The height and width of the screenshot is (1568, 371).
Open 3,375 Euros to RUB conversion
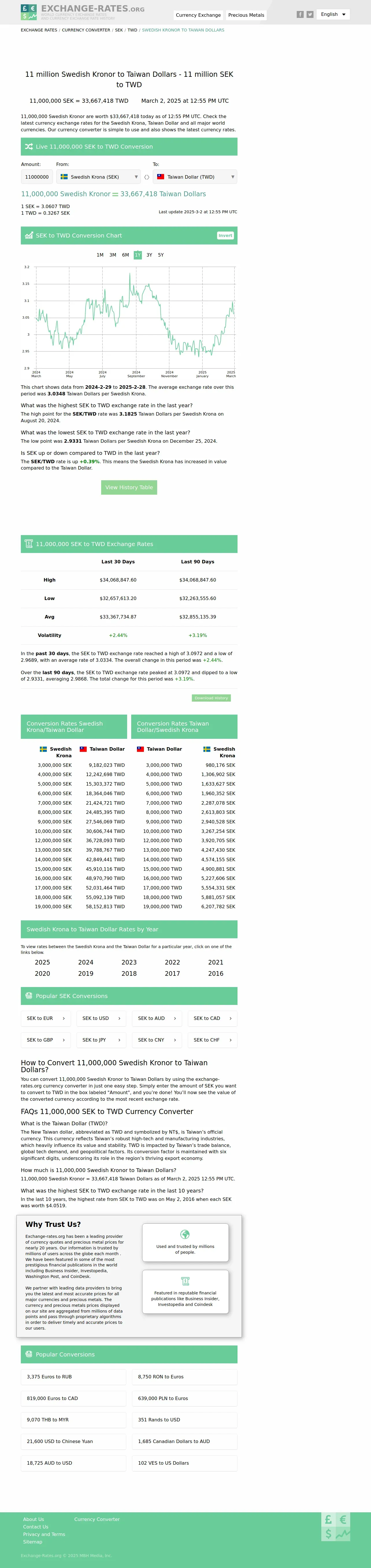click(74, 1377)
